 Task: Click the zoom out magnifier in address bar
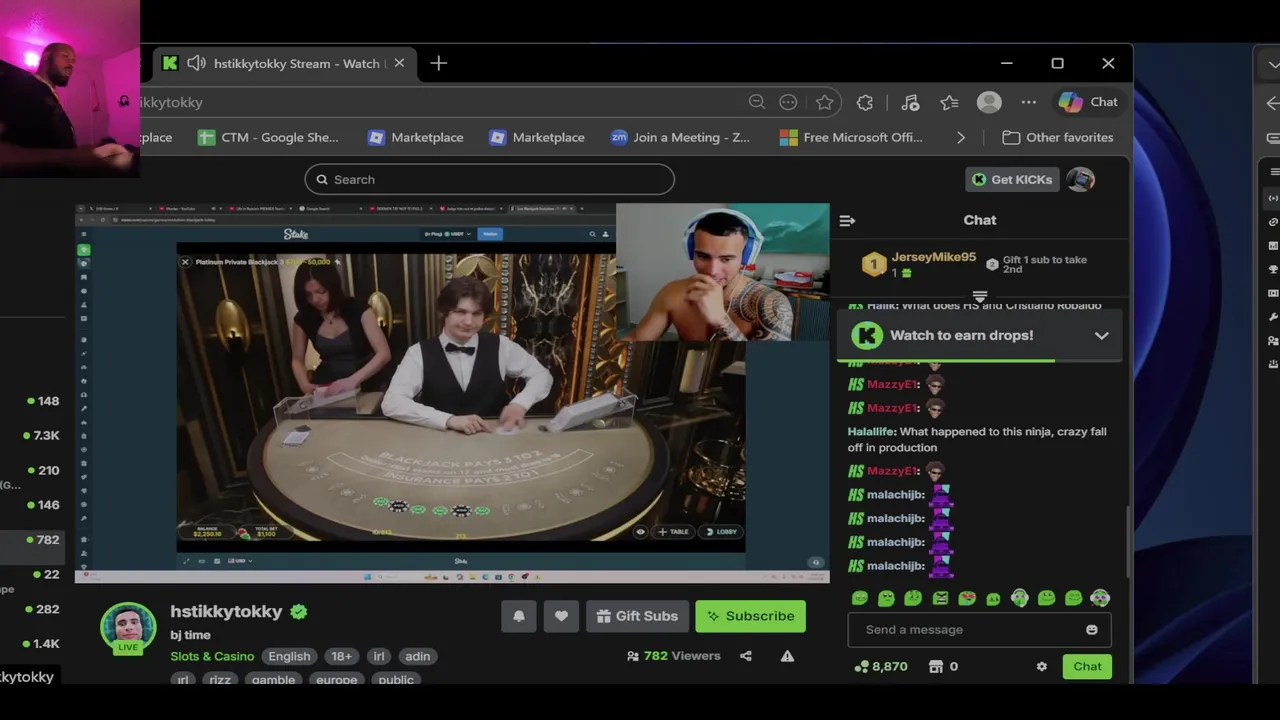tap(757, 102)
